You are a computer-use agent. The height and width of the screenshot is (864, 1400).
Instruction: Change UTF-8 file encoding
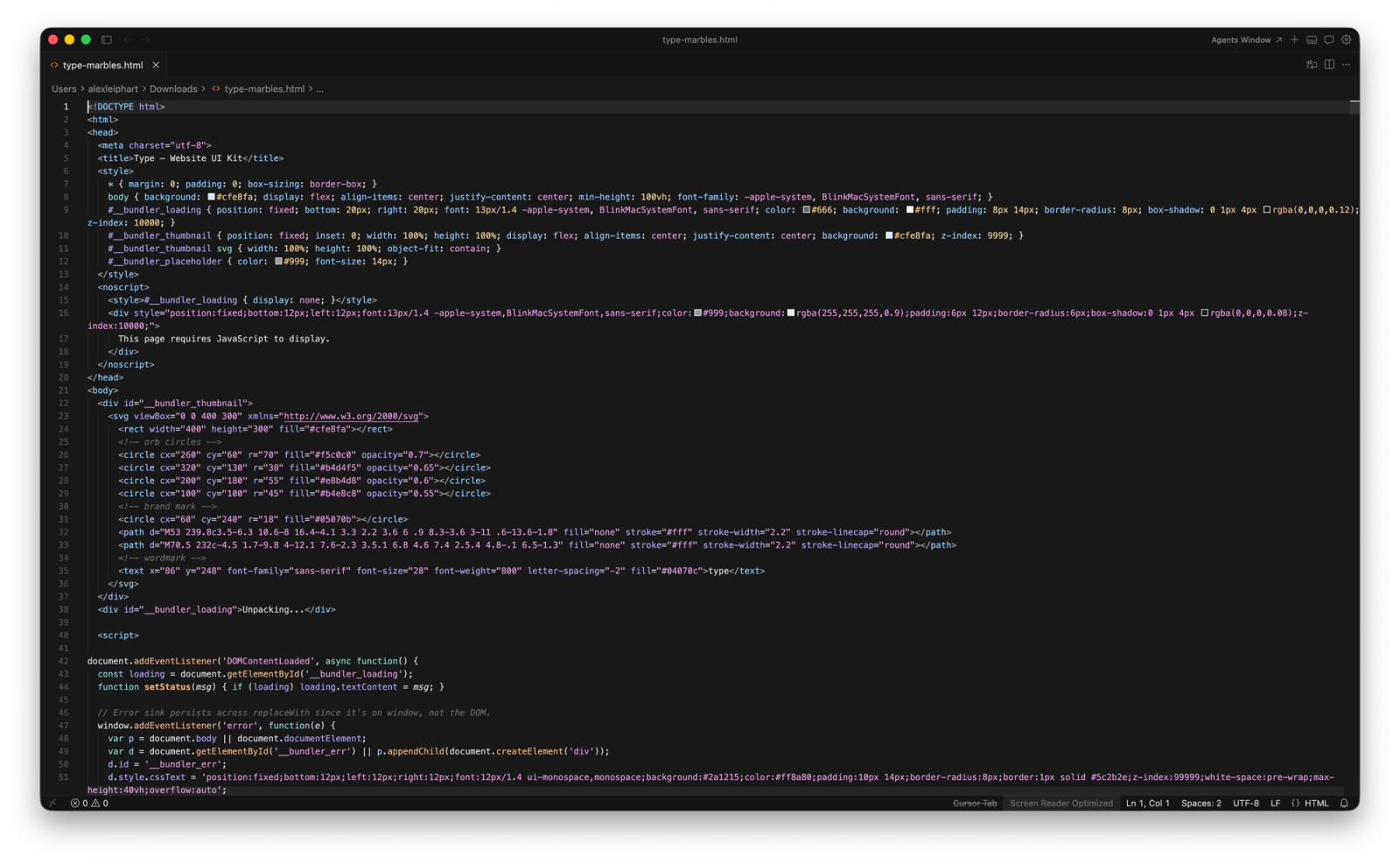point(1246,803)
